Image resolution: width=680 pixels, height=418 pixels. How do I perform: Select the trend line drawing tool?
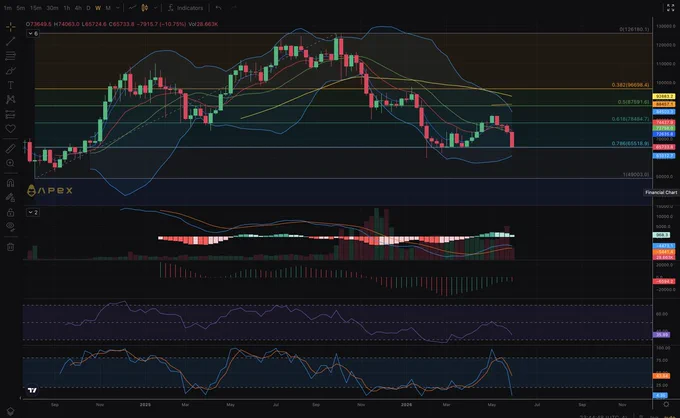click(x=10, y=41)
